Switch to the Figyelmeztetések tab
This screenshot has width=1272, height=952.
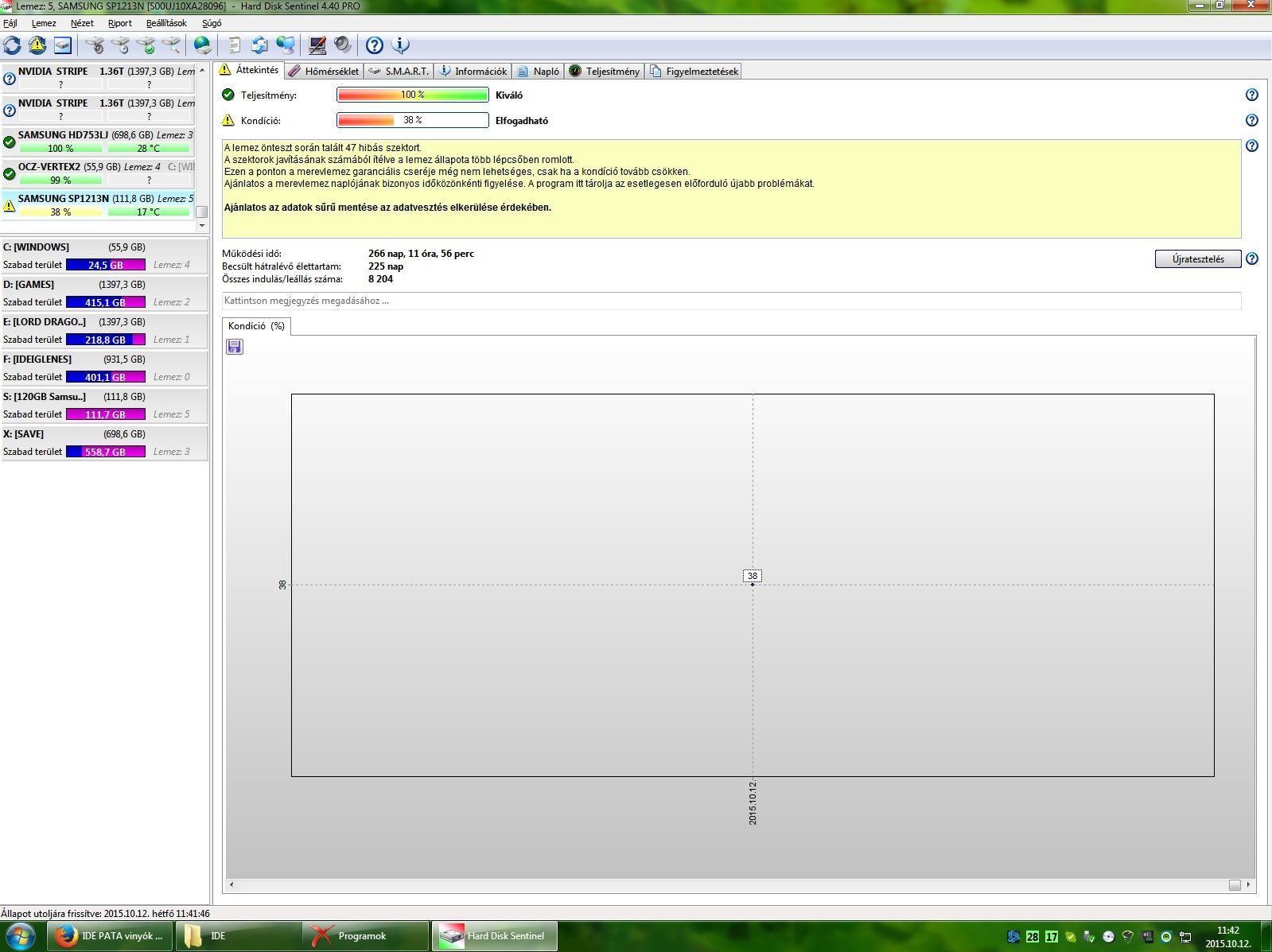pyautogui.click(x=694, y=72)
